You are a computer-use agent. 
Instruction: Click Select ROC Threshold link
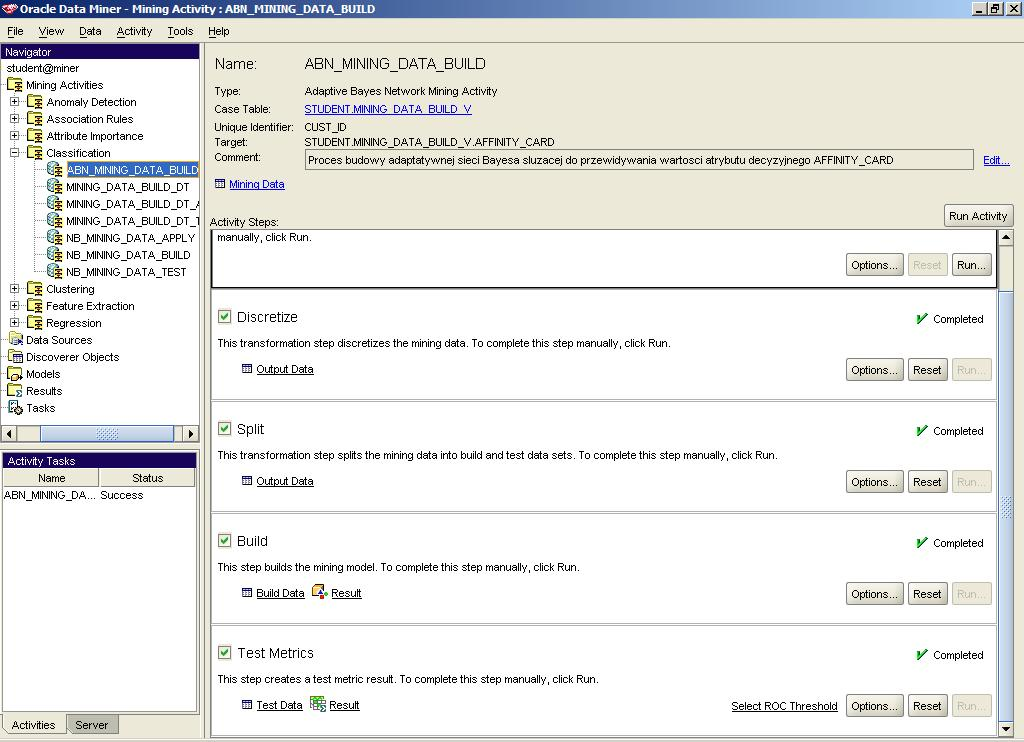(784, 706)
